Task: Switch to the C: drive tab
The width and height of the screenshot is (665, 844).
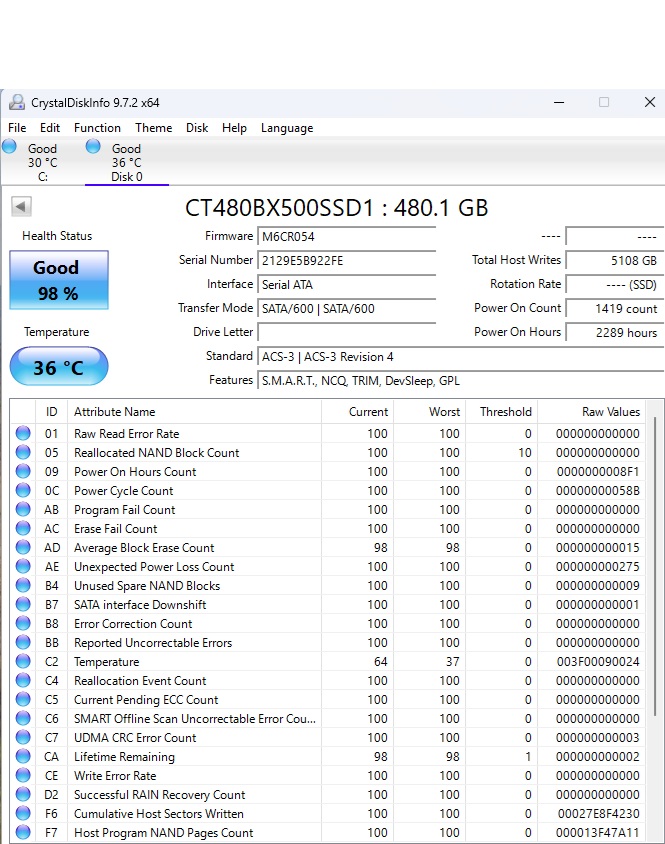Action: point(42,163)
